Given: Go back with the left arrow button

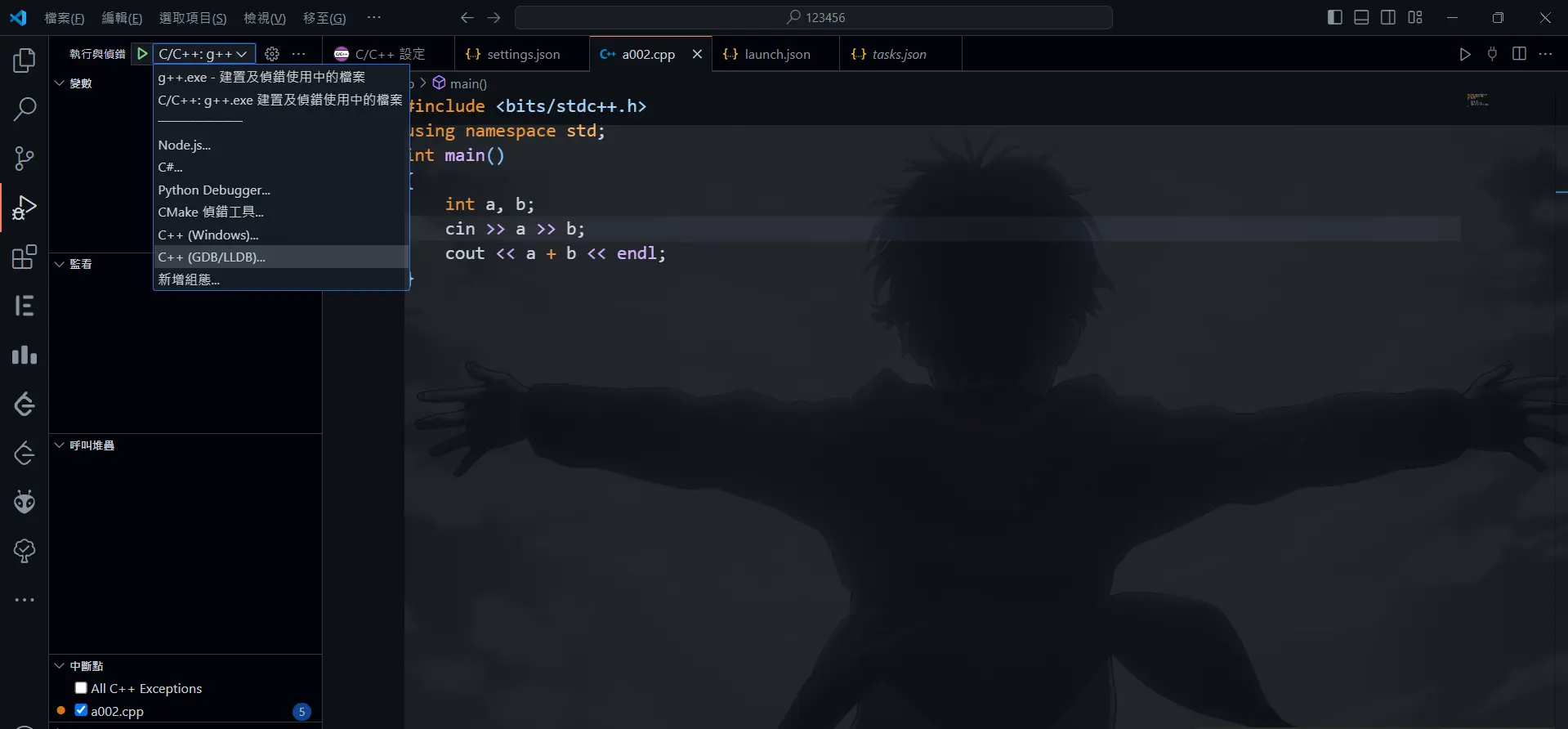Looking at the screenshot, I should pos(467,17).
